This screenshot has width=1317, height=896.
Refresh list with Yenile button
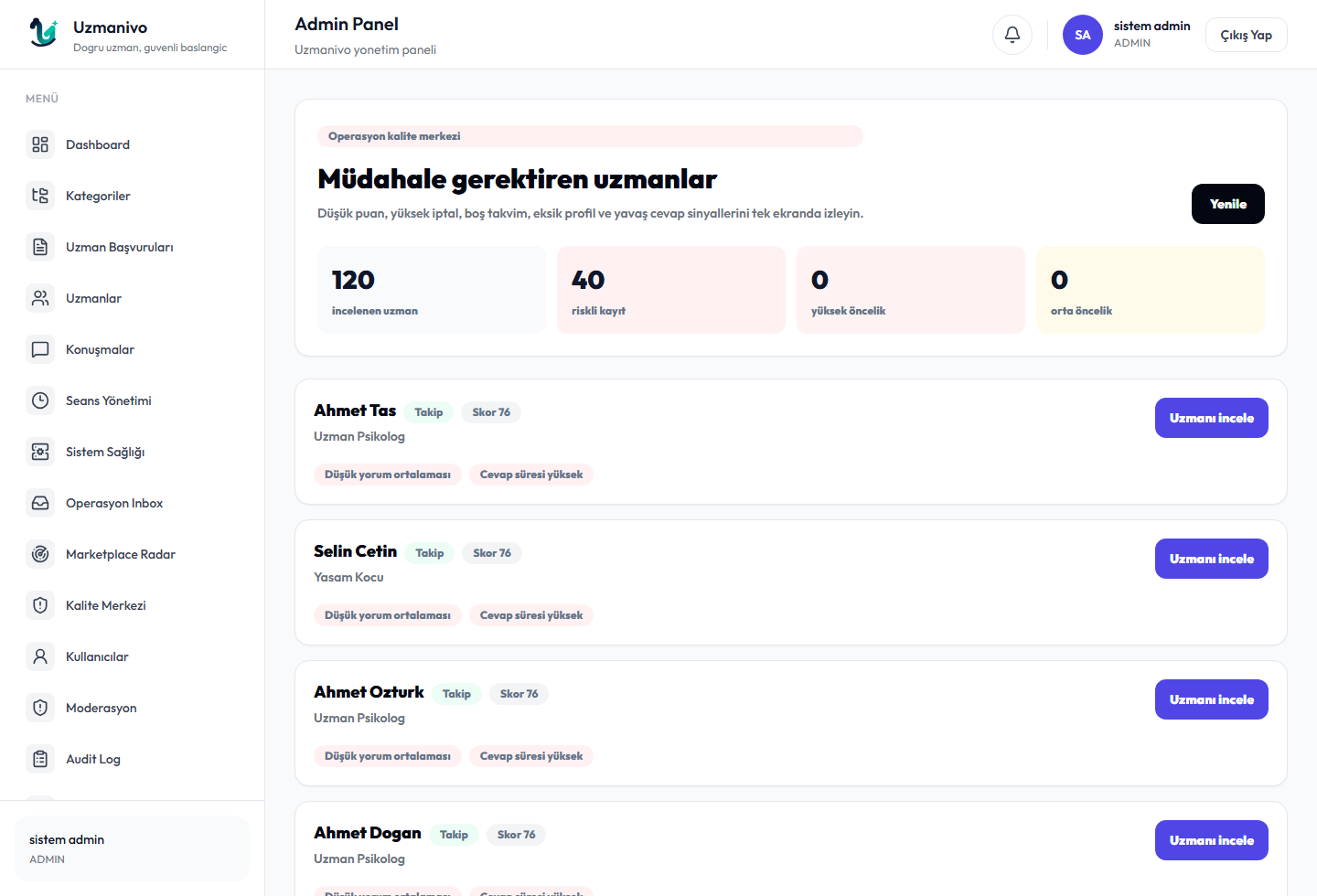point(1227,204)
